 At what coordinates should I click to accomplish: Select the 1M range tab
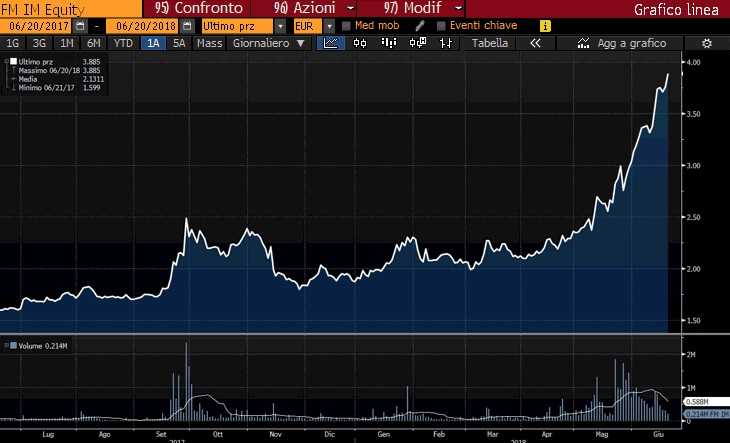67,43
